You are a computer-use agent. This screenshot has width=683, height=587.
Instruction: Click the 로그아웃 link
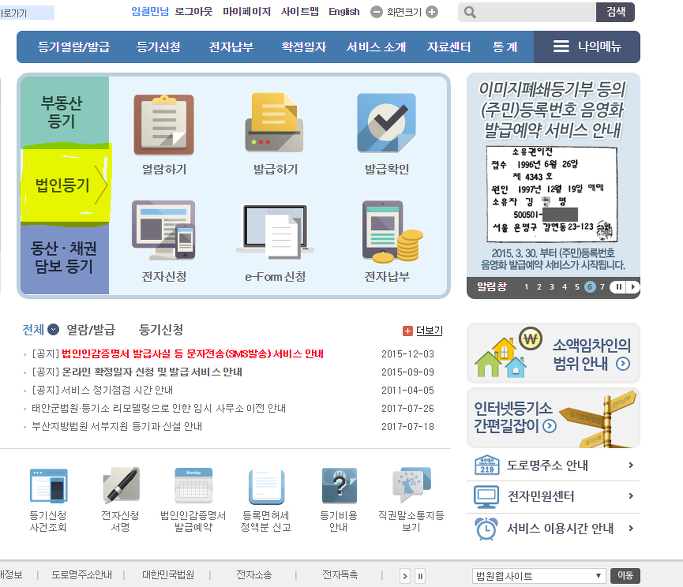click(194, 12)
